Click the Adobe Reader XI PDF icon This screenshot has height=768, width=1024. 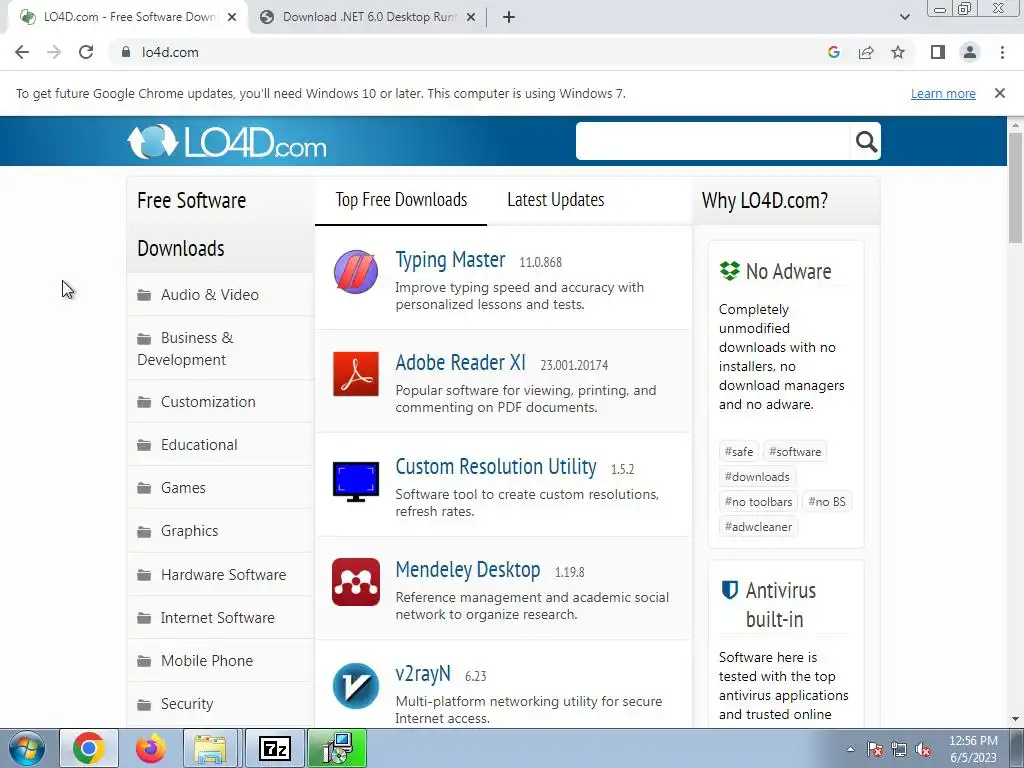355,374
